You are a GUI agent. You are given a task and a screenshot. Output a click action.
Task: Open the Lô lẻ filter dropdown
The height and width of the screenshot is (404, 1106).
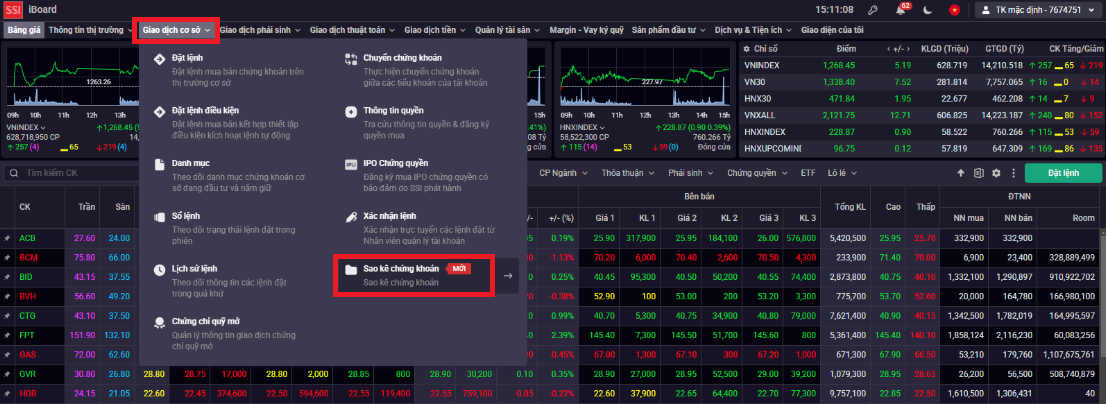click(843, 173)
